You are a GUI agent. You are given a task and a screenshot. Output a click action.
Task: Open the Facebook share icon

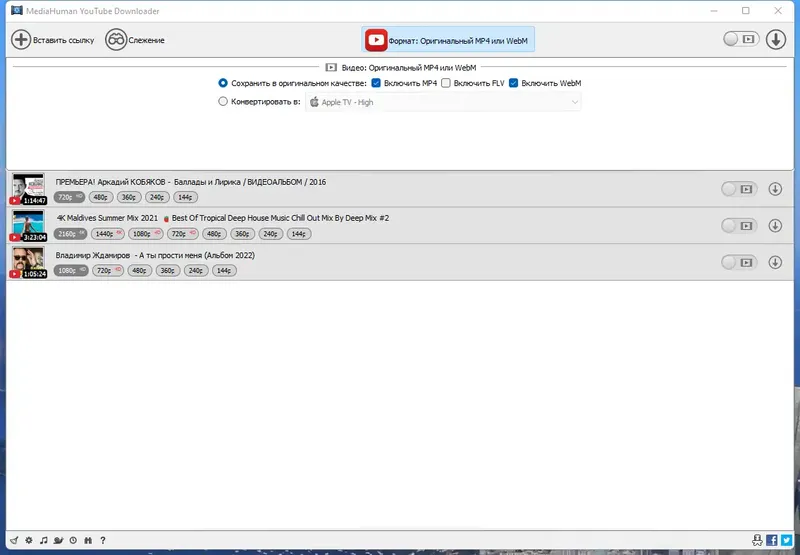772,540
